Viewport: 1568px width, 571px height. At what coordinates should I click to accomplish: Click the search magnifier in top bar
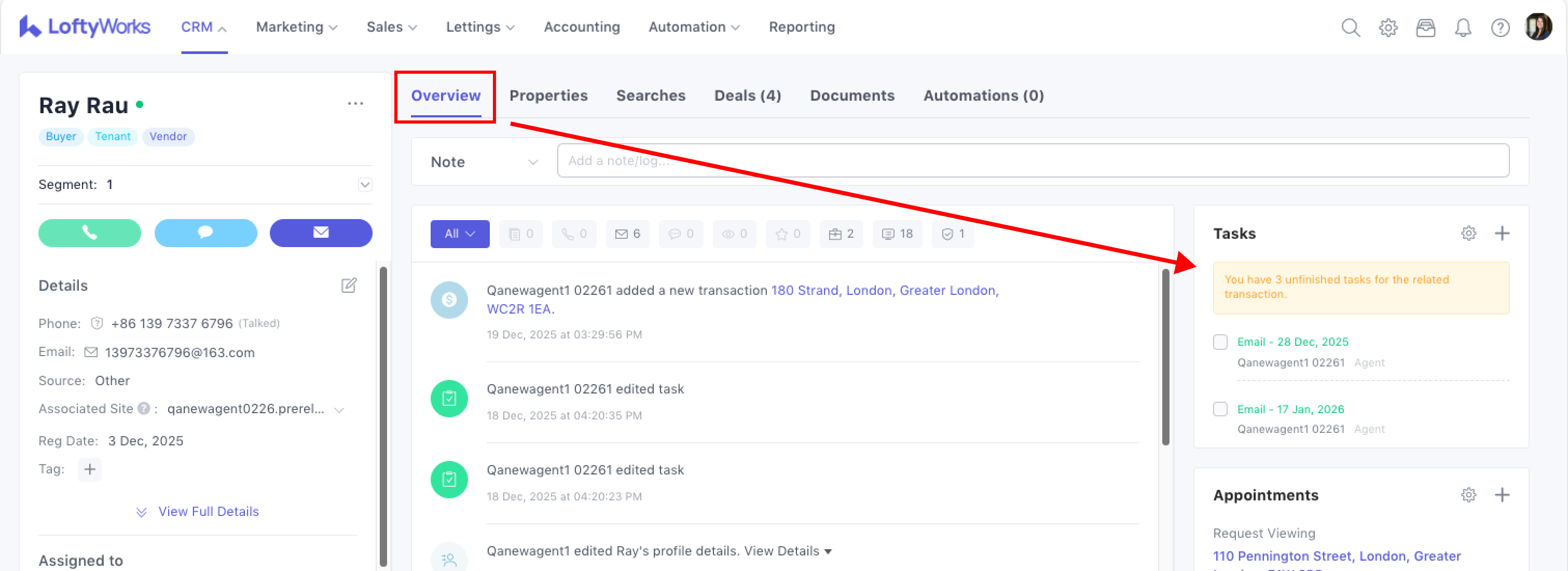click(1350, 28)
